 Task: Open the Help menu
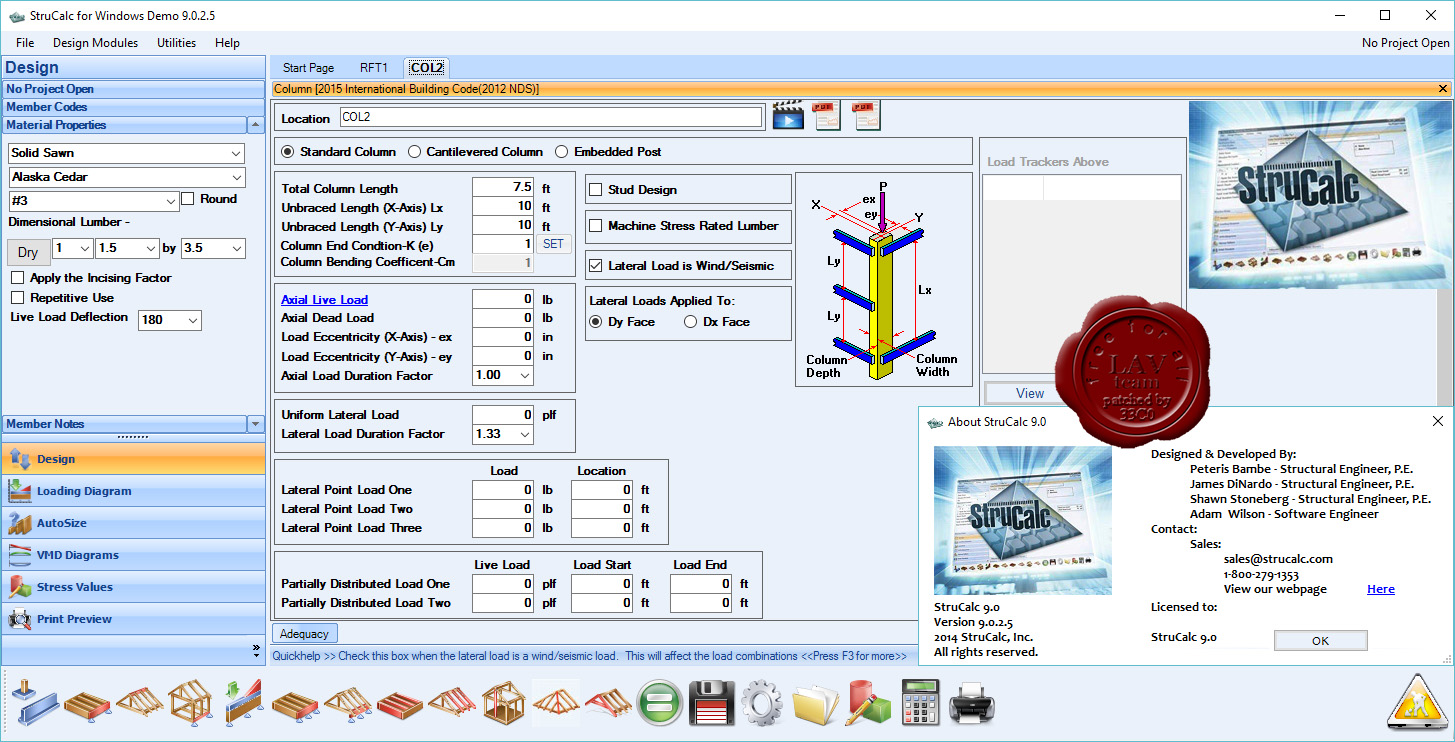pyautogui.click(x=227, y=43)
